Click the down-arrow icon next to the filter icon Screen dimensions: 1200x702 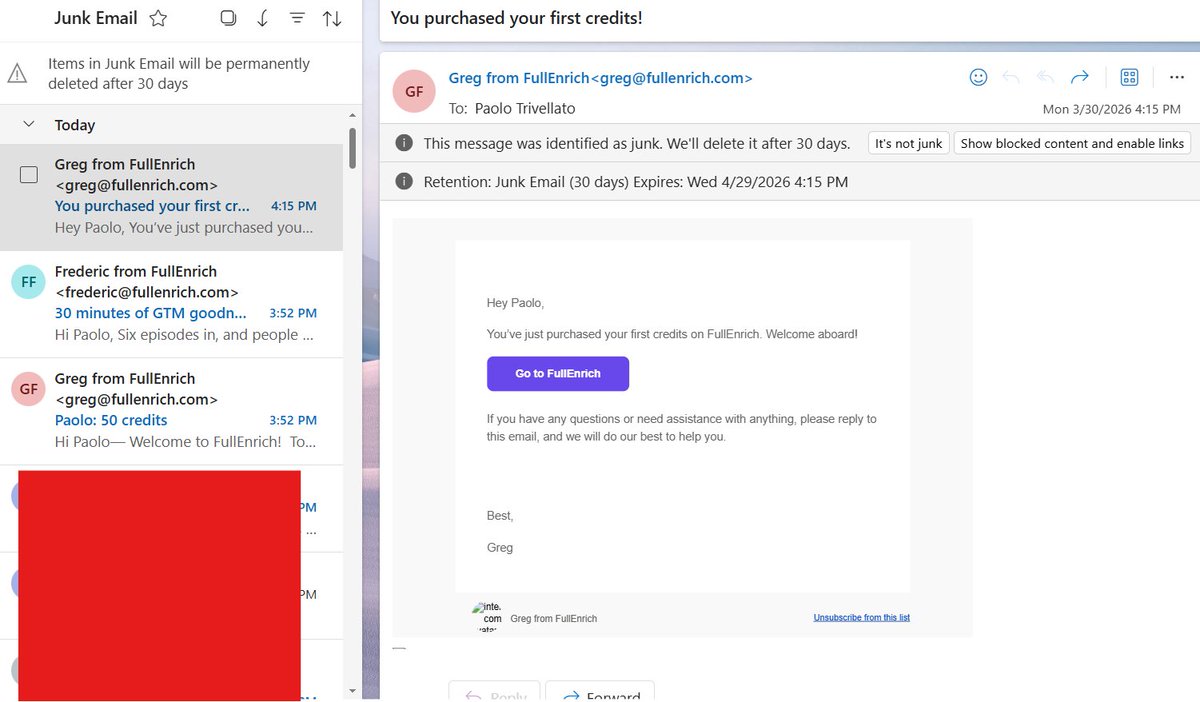click(x=263, y=18)
